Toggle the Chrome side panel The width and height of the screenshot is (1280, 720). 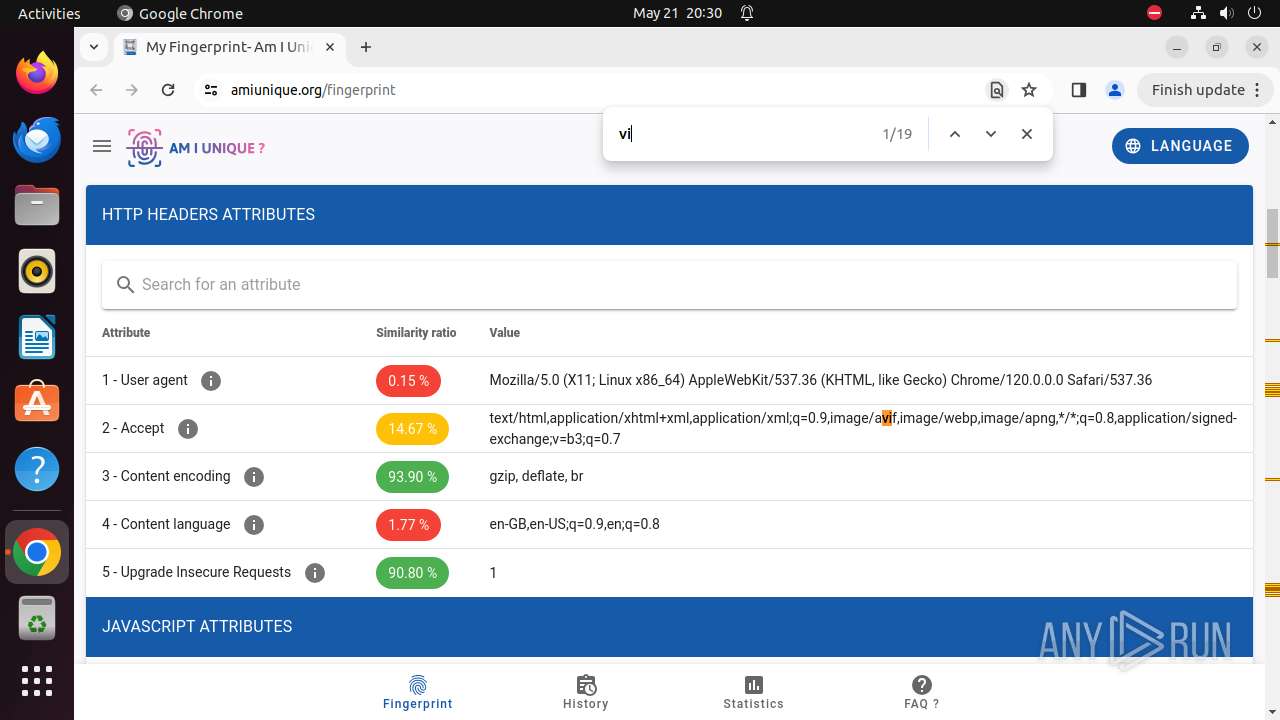(1078, 90)
